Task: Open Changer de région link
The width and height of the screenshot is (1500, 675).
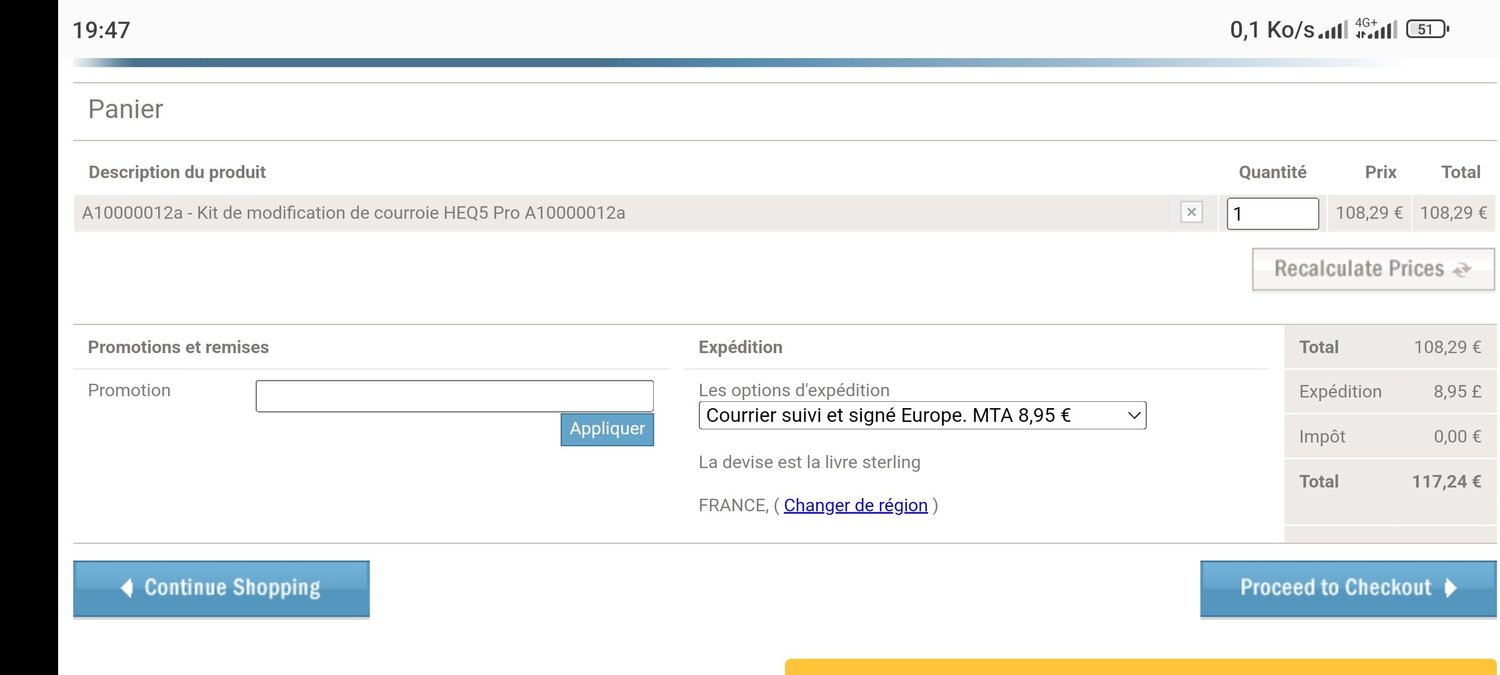Action: click(x=855, y=505)
